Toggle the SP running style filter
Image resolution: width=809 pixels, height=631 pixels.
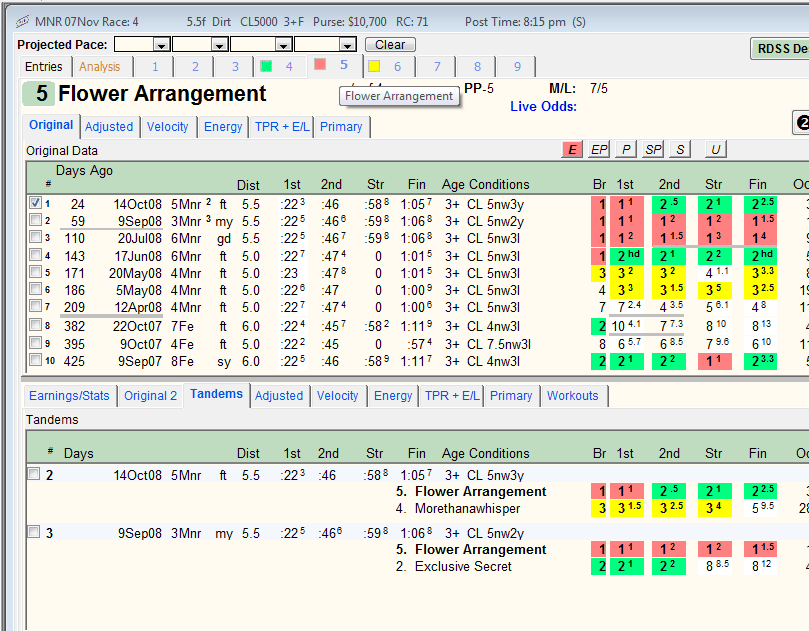653,150
